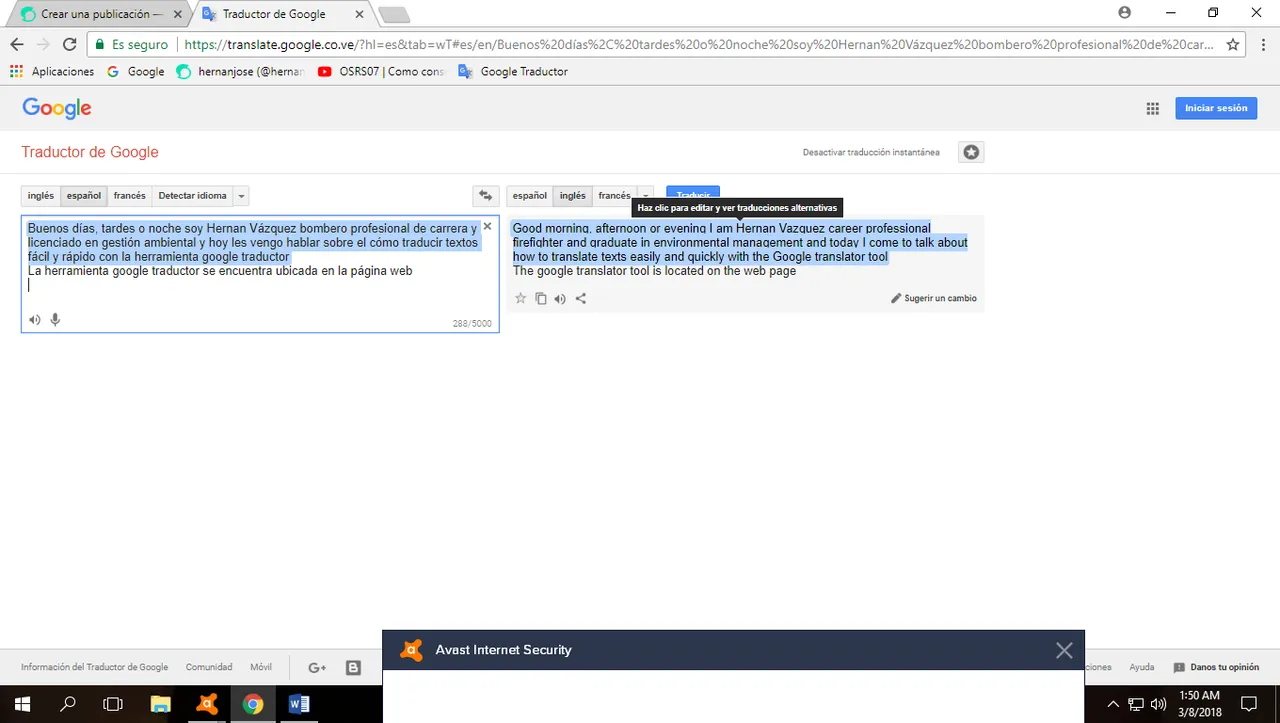Open Google Traductor bookmark
This screenshot has width=1280, height=723.
(513, 72)
